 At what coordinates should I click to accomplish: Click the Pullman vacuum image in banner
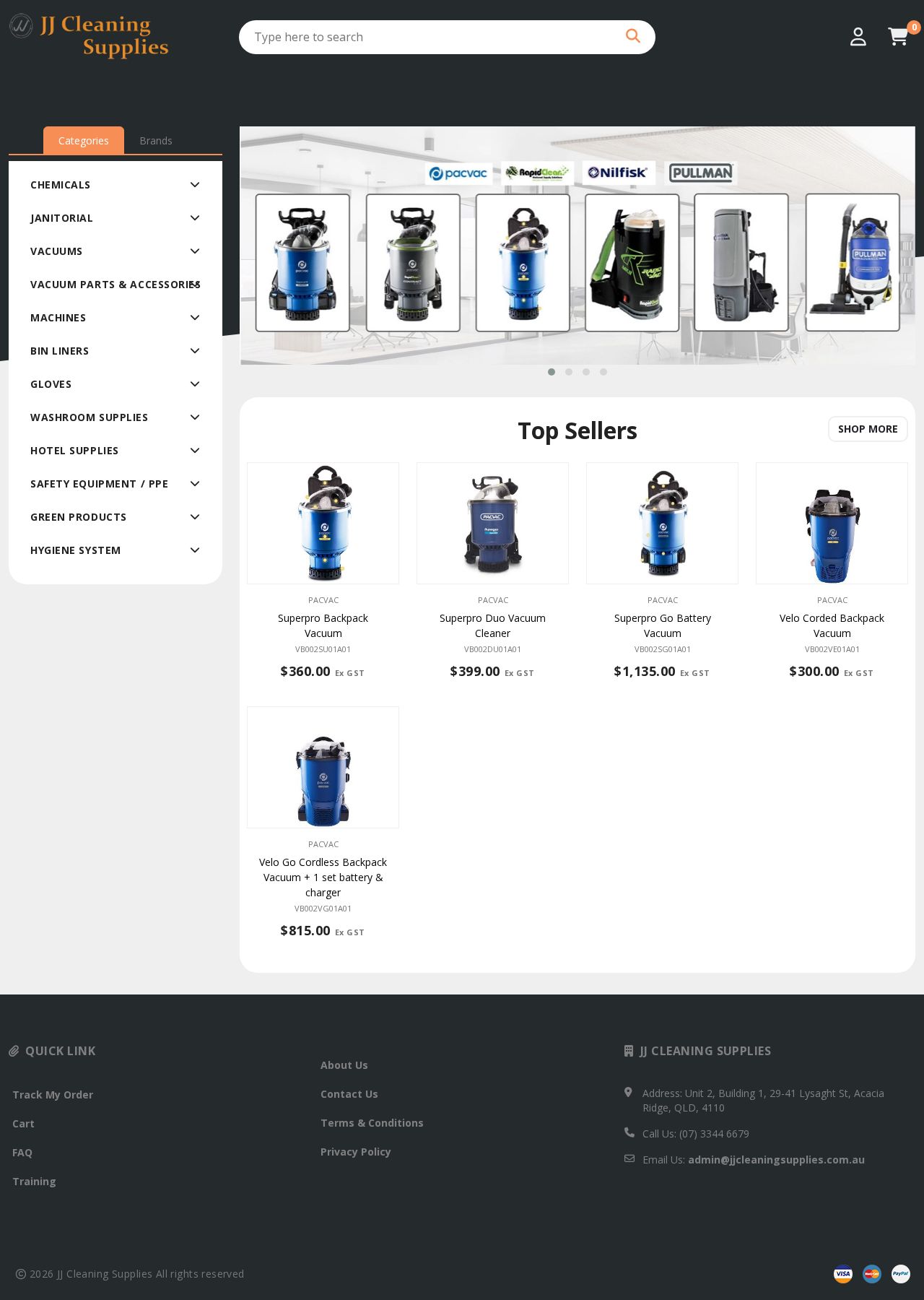pos(853,263)
